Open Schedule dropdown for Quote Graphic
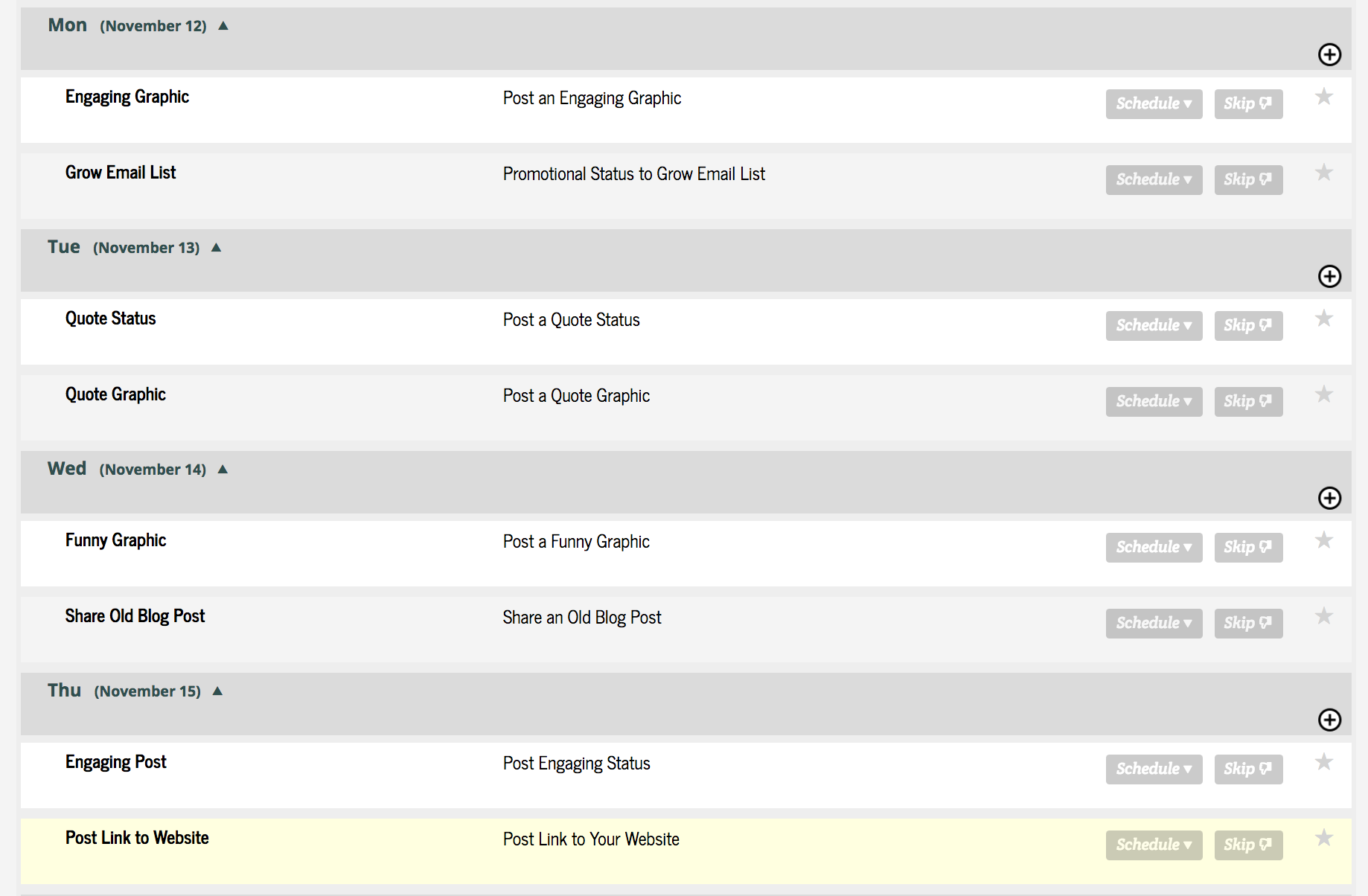The height and width of the screenshot is (896, 1368). coord(1154,401)
